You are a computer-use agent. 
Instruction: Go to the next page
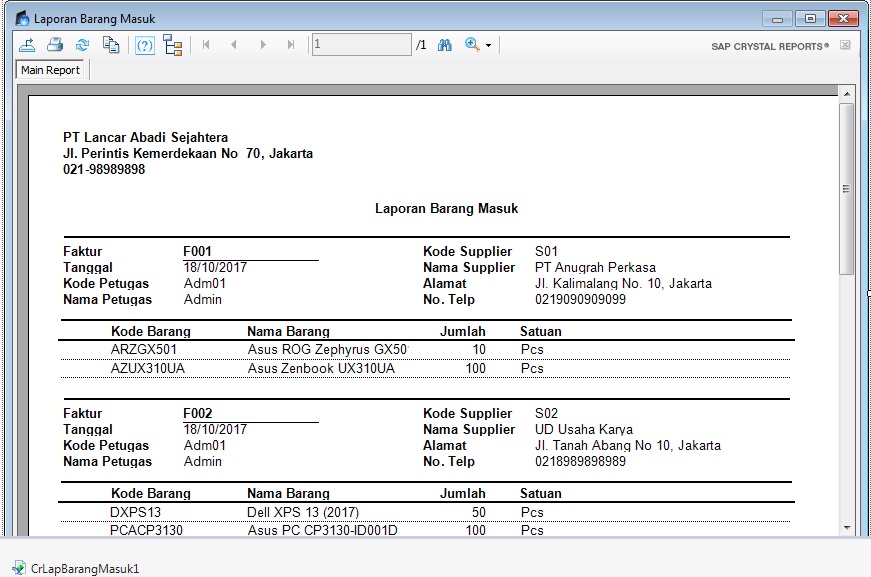tap(262, 45)
